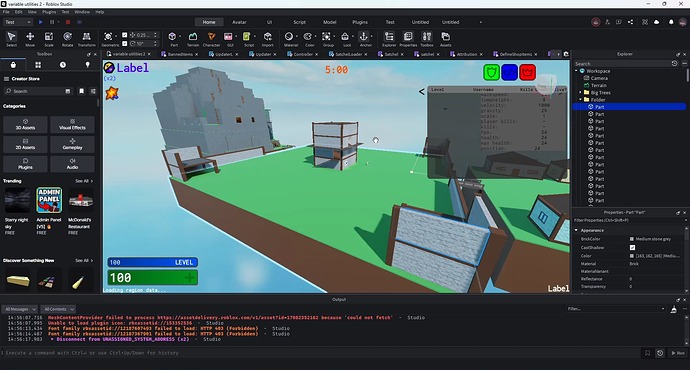Open Toolbox recent clock tab
This screenshot has height=370, width=690.
click(63, 65)
